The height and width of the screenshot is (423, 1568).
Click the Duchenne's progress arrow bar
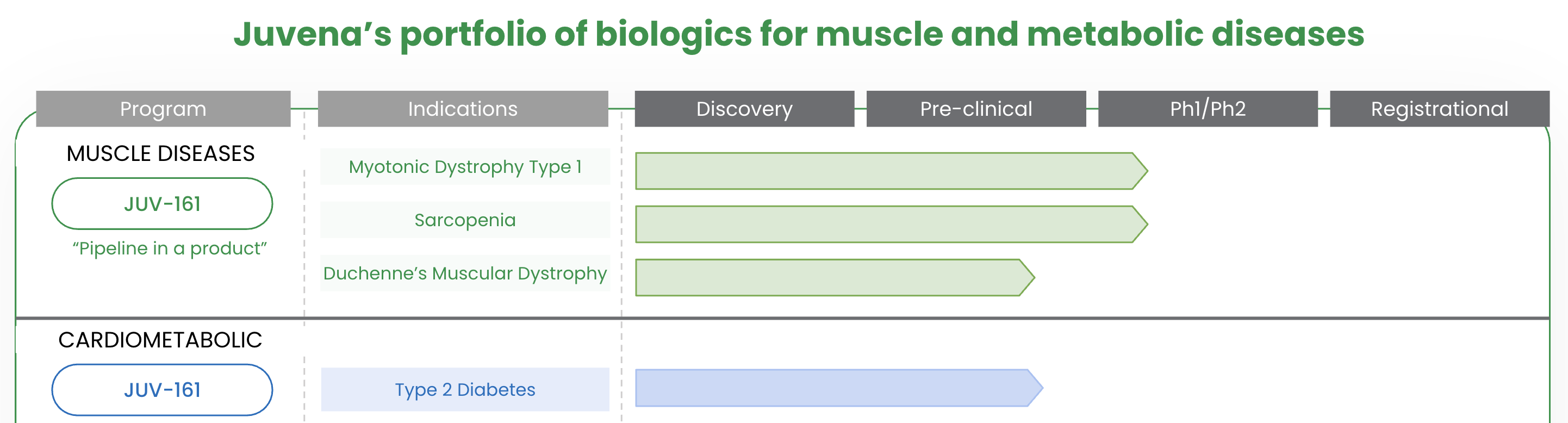835,277
